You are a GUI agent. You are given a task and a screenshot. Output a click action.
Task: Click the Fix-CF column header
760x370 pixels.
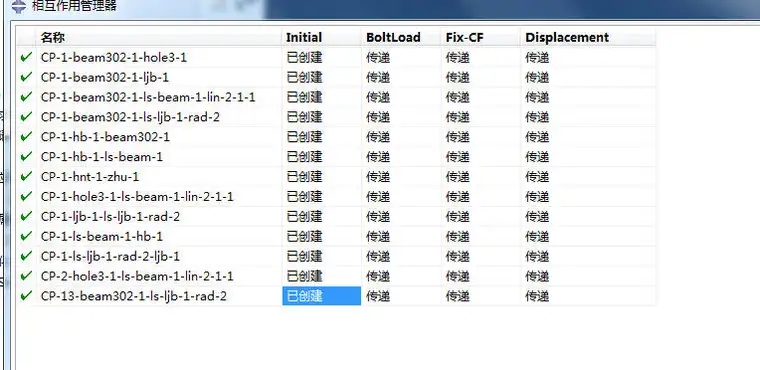[x=481, y=37]
